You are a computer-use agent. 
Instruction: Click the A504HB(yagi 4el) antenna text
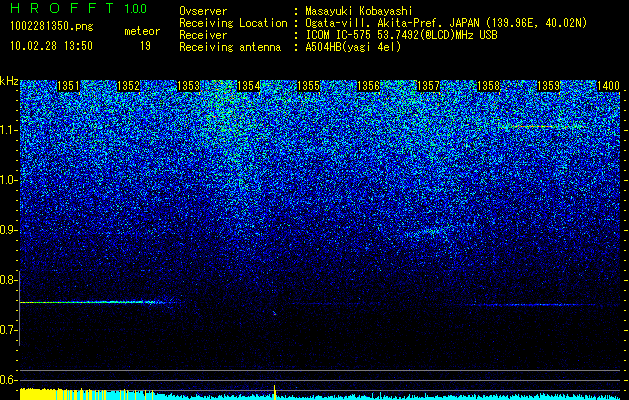point(353,47)
